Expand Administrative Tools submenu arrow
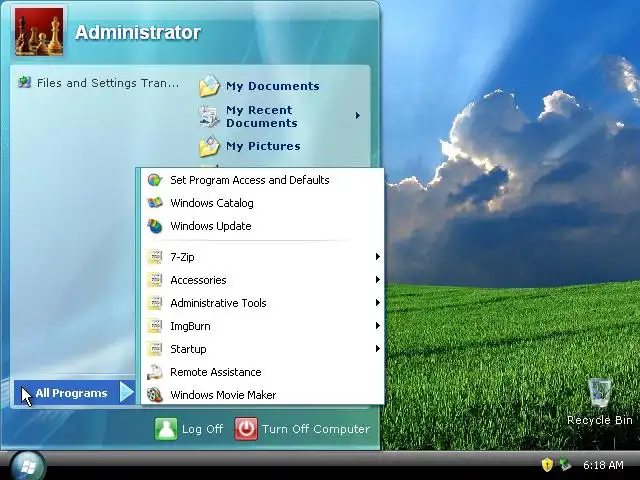Image resolution: width=640 pixels, height=480 pixels. point(378,302)
